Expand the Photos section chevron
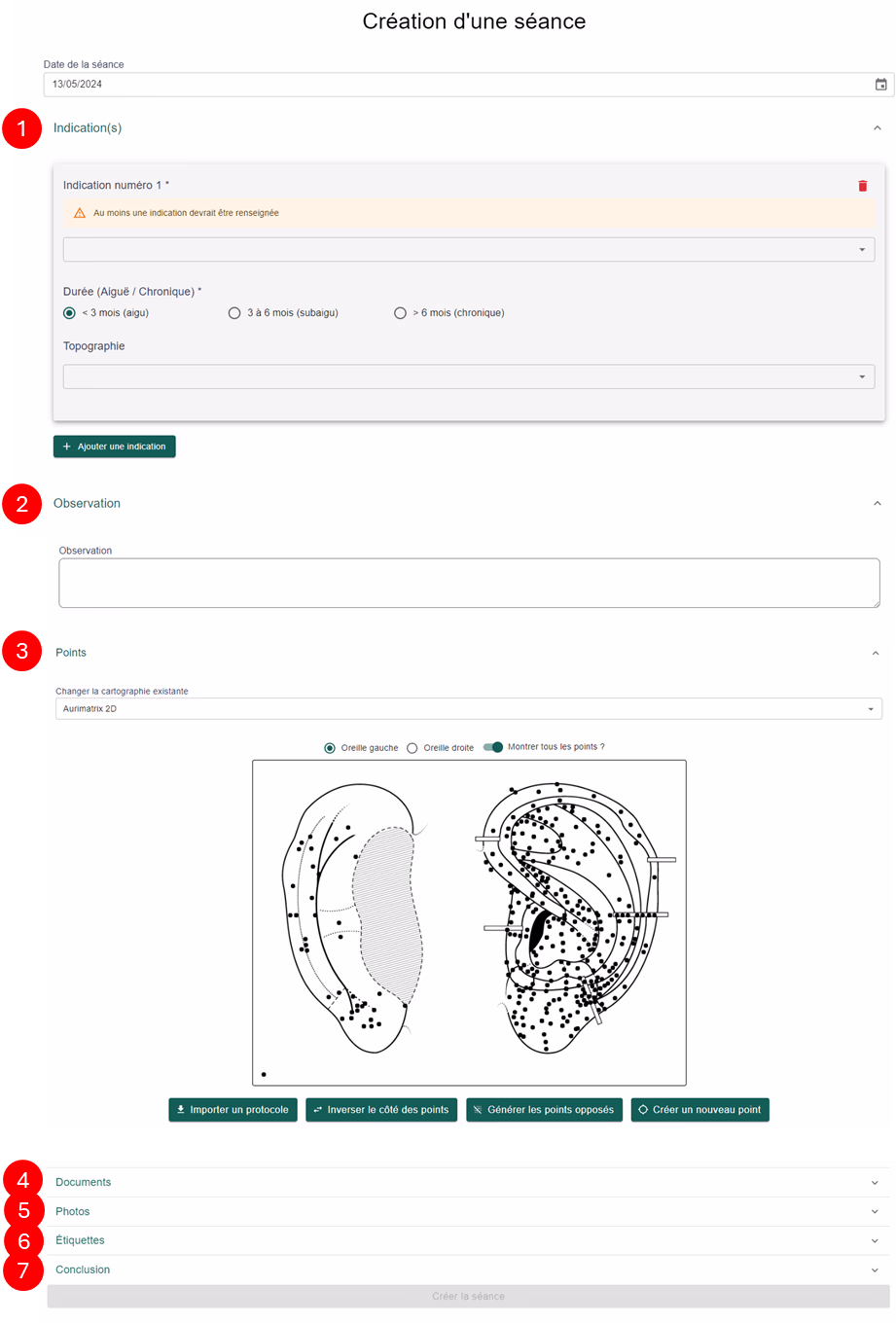The width and height of the screenshot is (896, 1323). (x=875, y=1212)
